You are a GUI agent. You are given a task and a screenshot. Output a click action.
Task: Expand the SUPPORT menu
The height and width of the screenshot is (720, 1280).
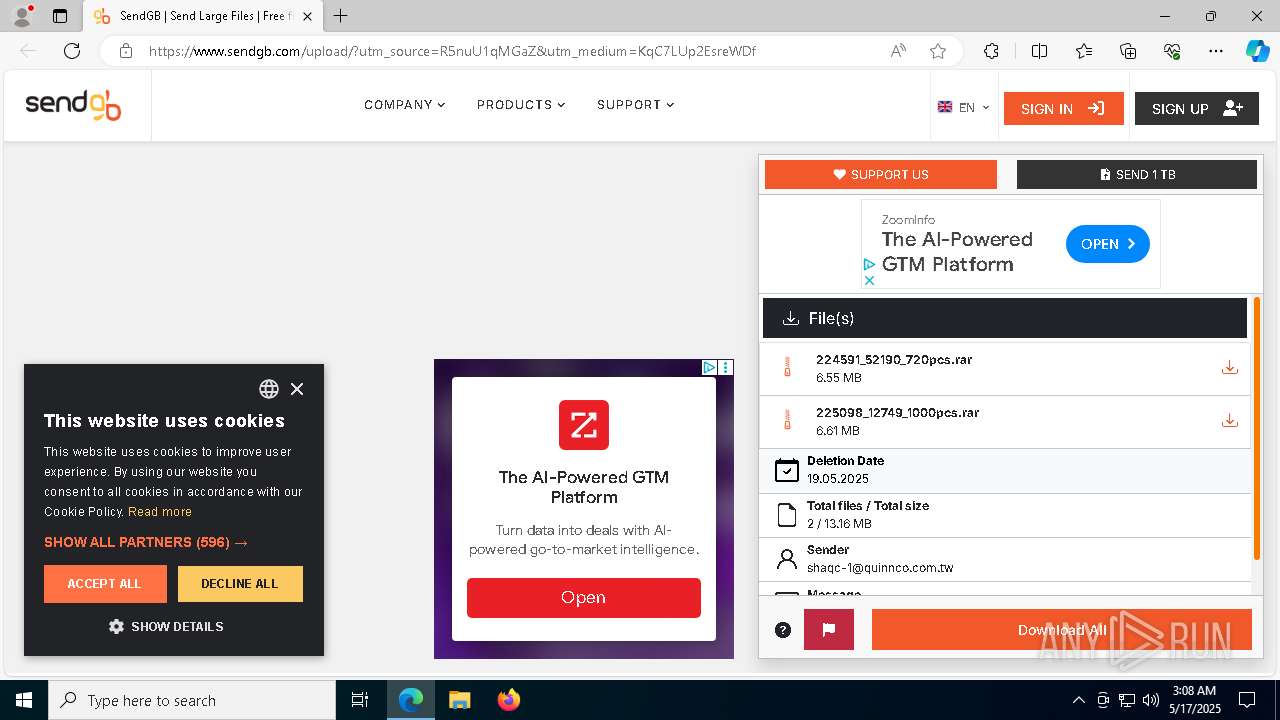coord(635,105)
